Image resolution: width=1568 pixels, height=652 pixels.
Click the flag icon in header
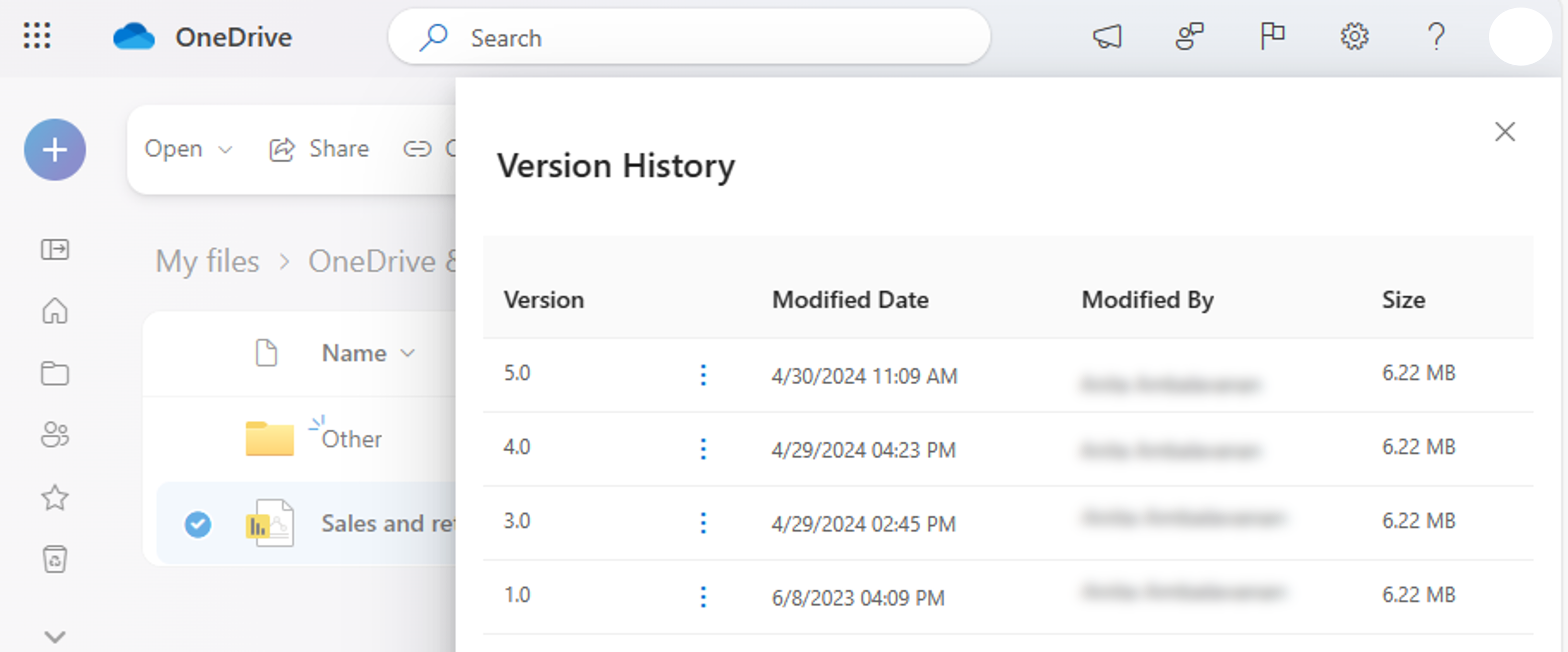[1271, 37]
